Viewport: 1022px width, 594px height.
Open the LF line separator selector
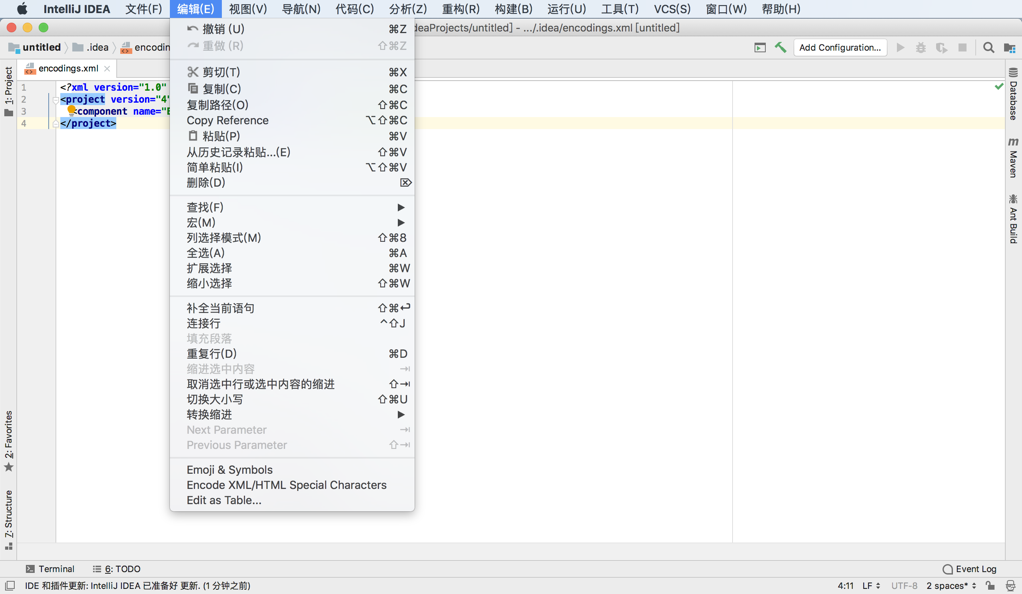click(871, 586)
